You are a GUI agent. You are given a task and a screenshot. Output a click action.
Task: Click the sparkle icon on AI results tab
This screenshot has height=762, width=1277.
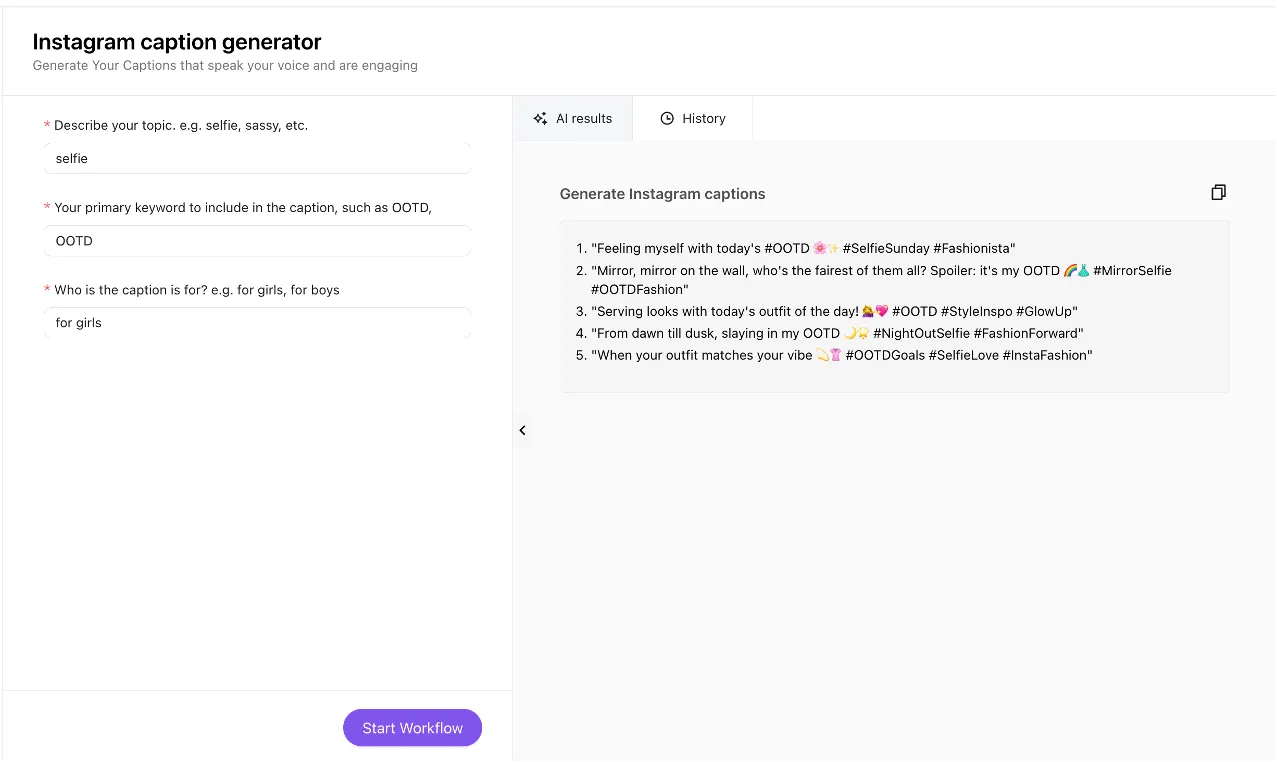coord(540,118)
